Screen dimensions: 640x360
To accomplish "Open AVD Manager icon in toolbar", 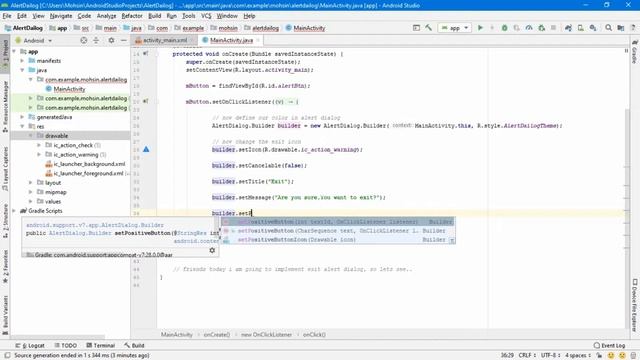I will (x=580, y=28).
